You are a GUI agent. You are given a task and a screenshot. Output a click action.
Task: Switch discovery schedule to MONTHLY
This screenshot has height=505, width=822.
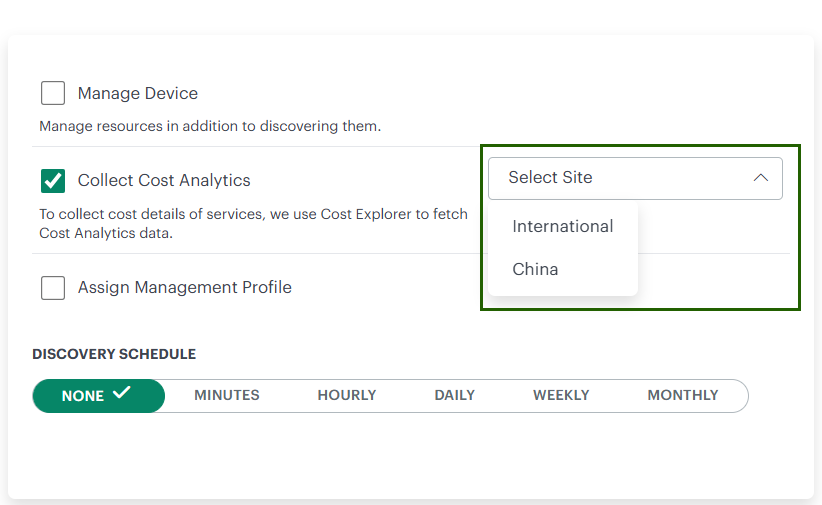point(683,395)
